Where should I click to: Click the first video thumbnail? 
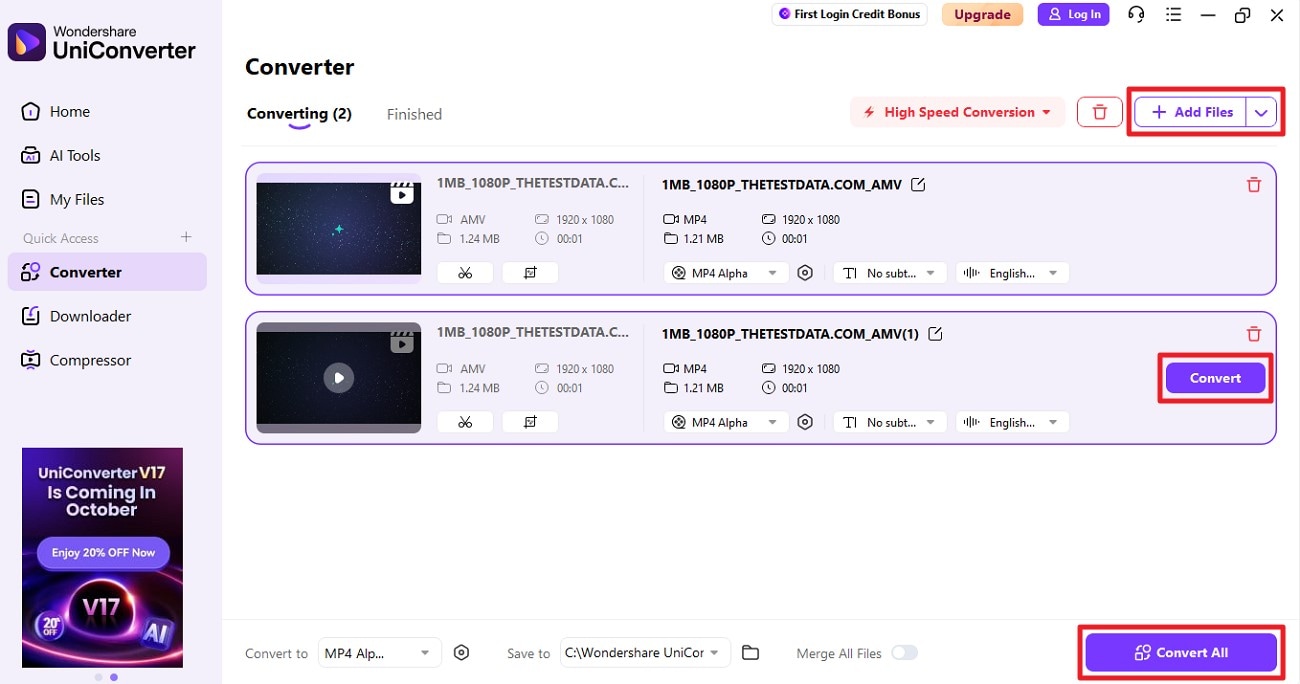[x=339, y=228]
